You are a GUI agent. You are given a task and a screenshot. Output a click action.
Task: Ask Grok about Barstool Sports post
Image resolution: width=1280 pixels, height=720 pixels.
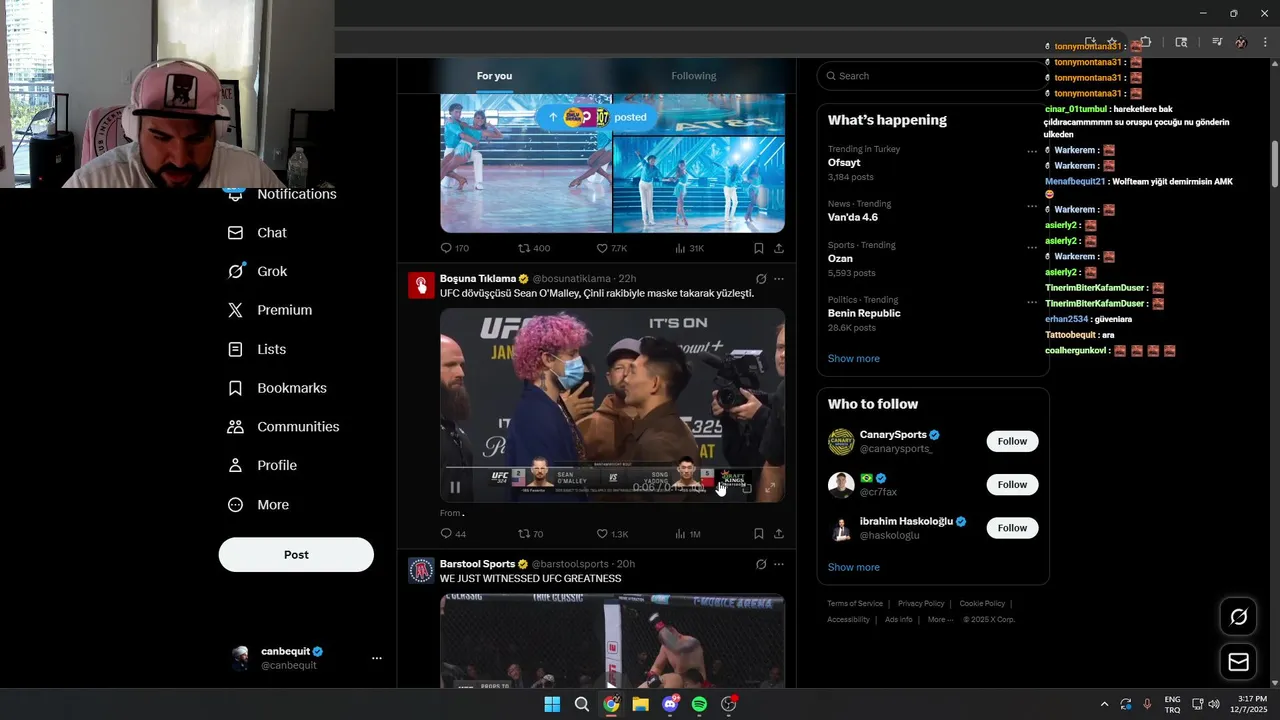tap(761, 564)
